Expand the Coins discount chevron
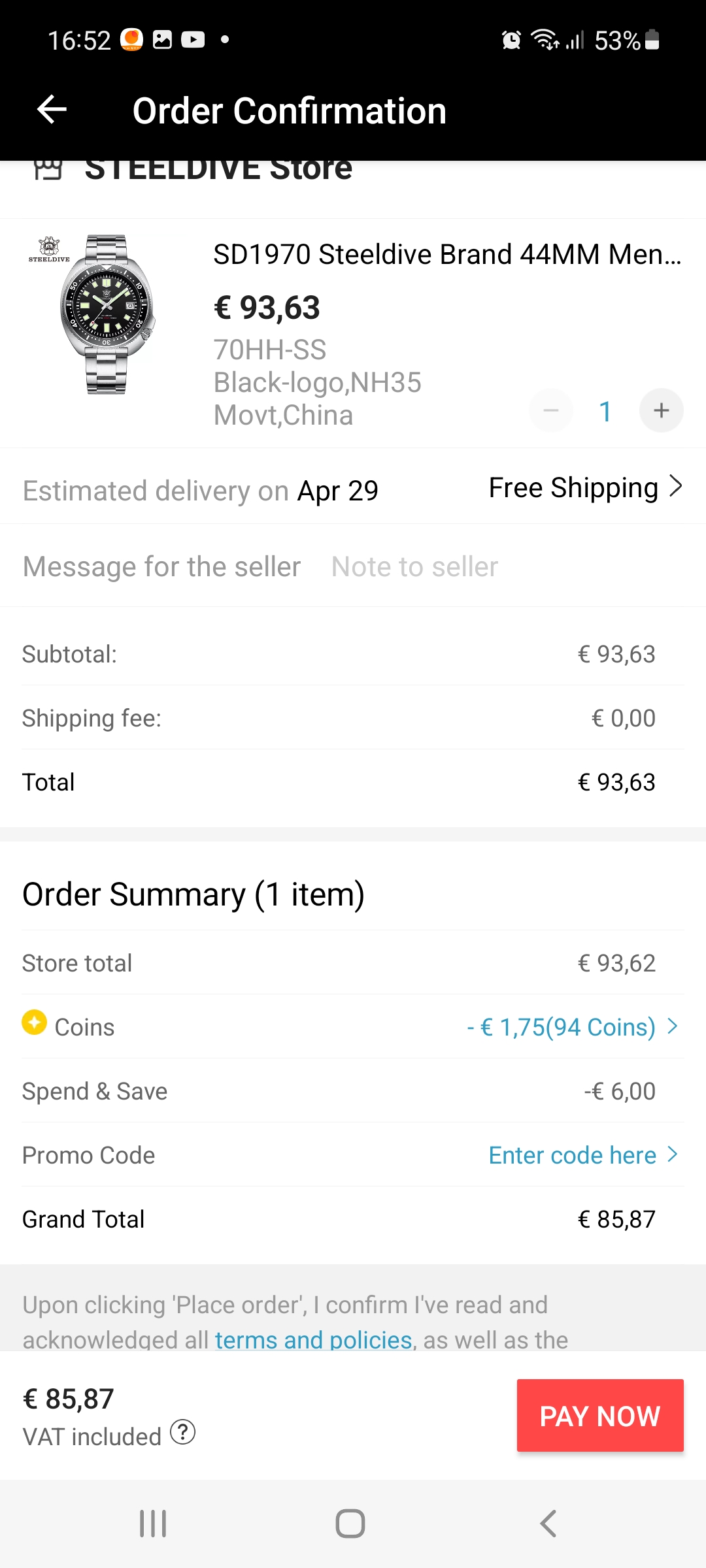 pos(673,1026)
